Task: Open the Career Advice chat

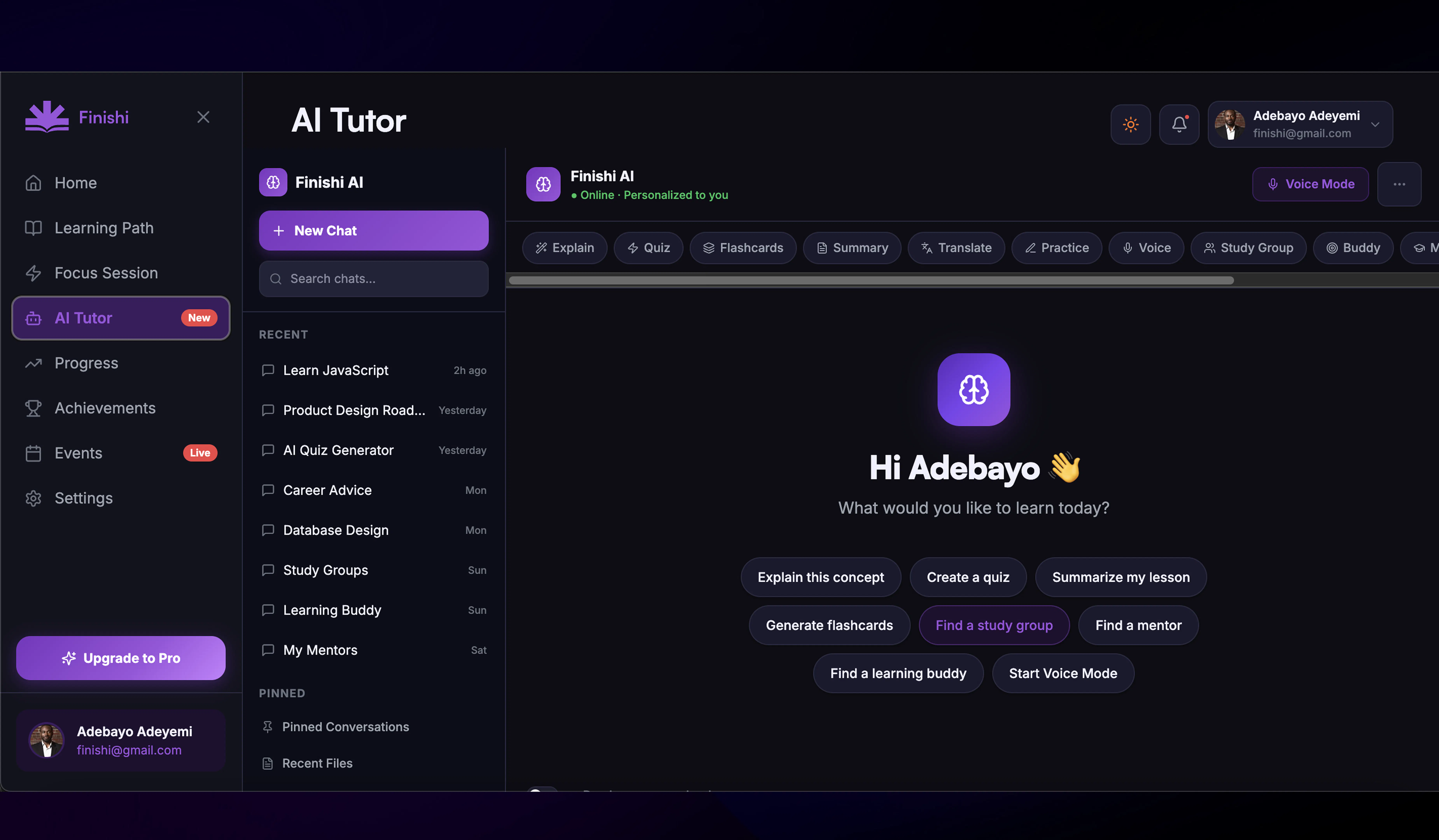Action: click(373, 491)
